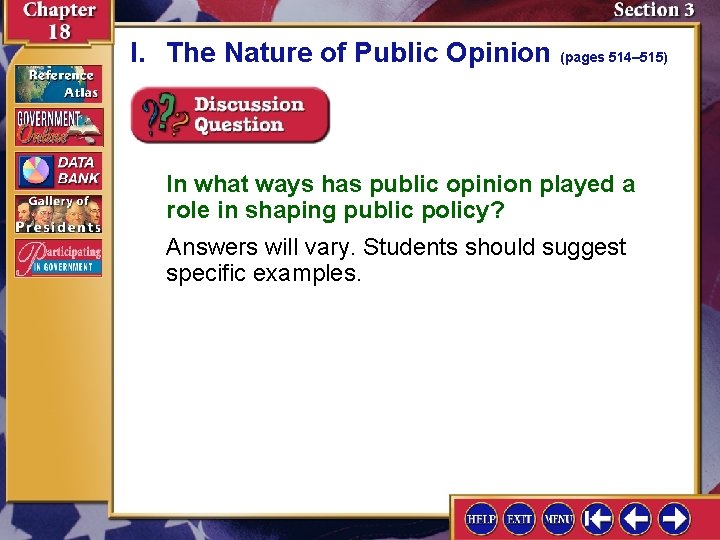Click the "(pages 514–515)" reference text
The width and height of the screenshot is (720, 540).
tap(614, 57)
